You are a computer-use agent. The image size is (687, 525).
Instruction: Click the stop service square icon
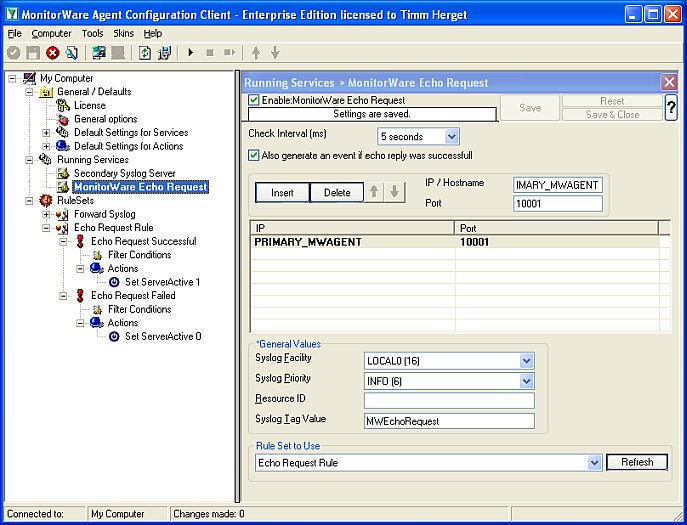210,53
